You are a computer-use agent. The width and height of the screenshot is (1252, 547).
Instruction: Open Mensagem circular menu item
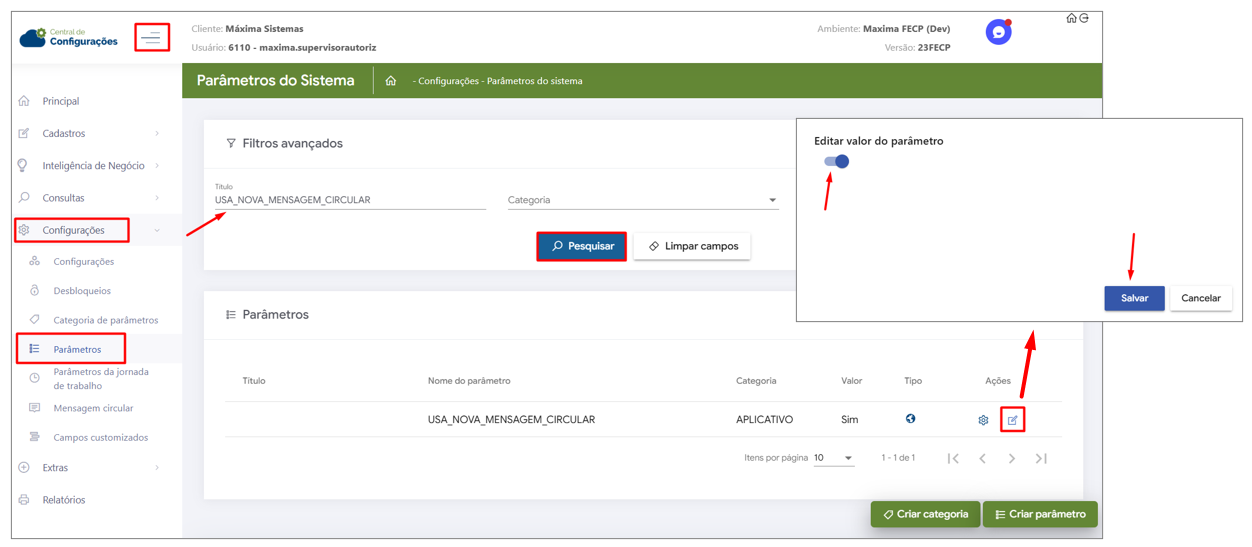(92, 408)
